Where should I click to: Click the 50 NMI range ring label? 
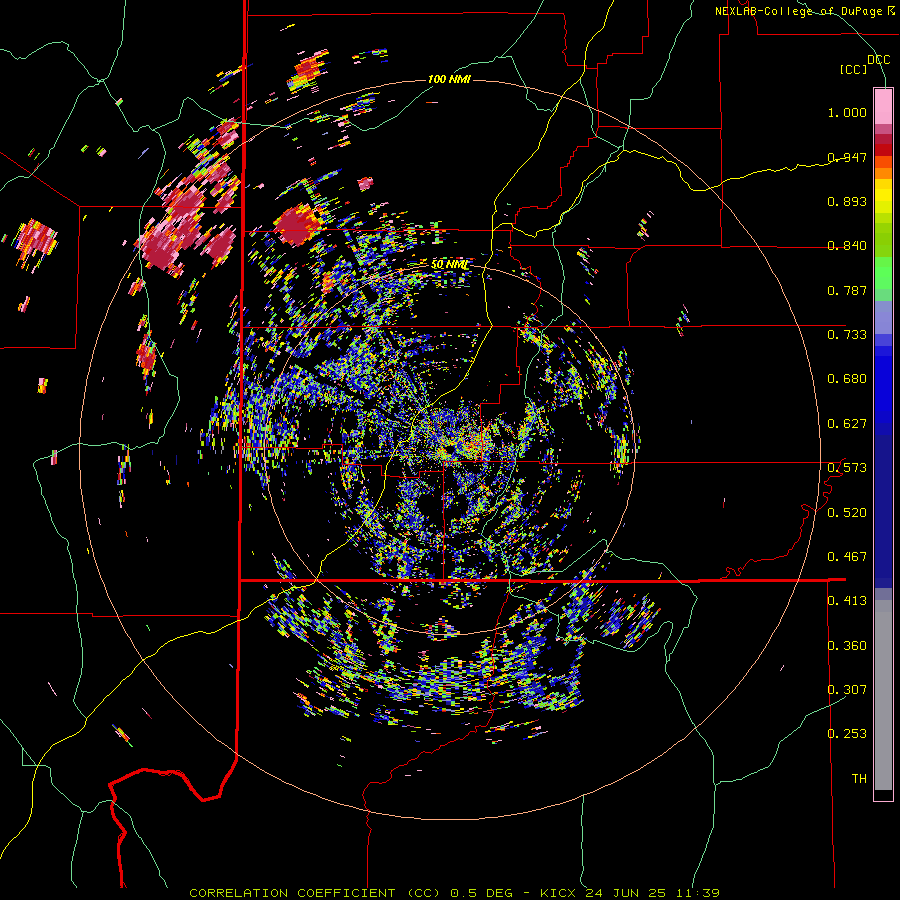click(x=450, y=265)
